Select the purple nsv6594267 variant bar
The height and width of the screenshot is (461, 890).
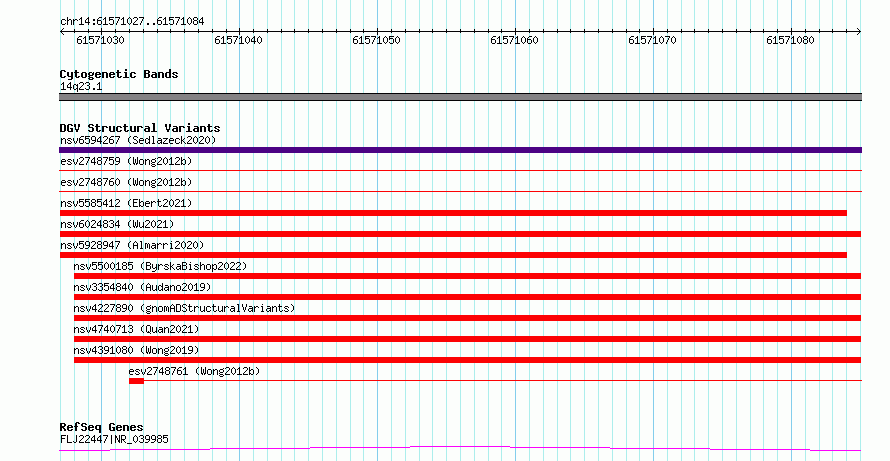tap(460, 150)
